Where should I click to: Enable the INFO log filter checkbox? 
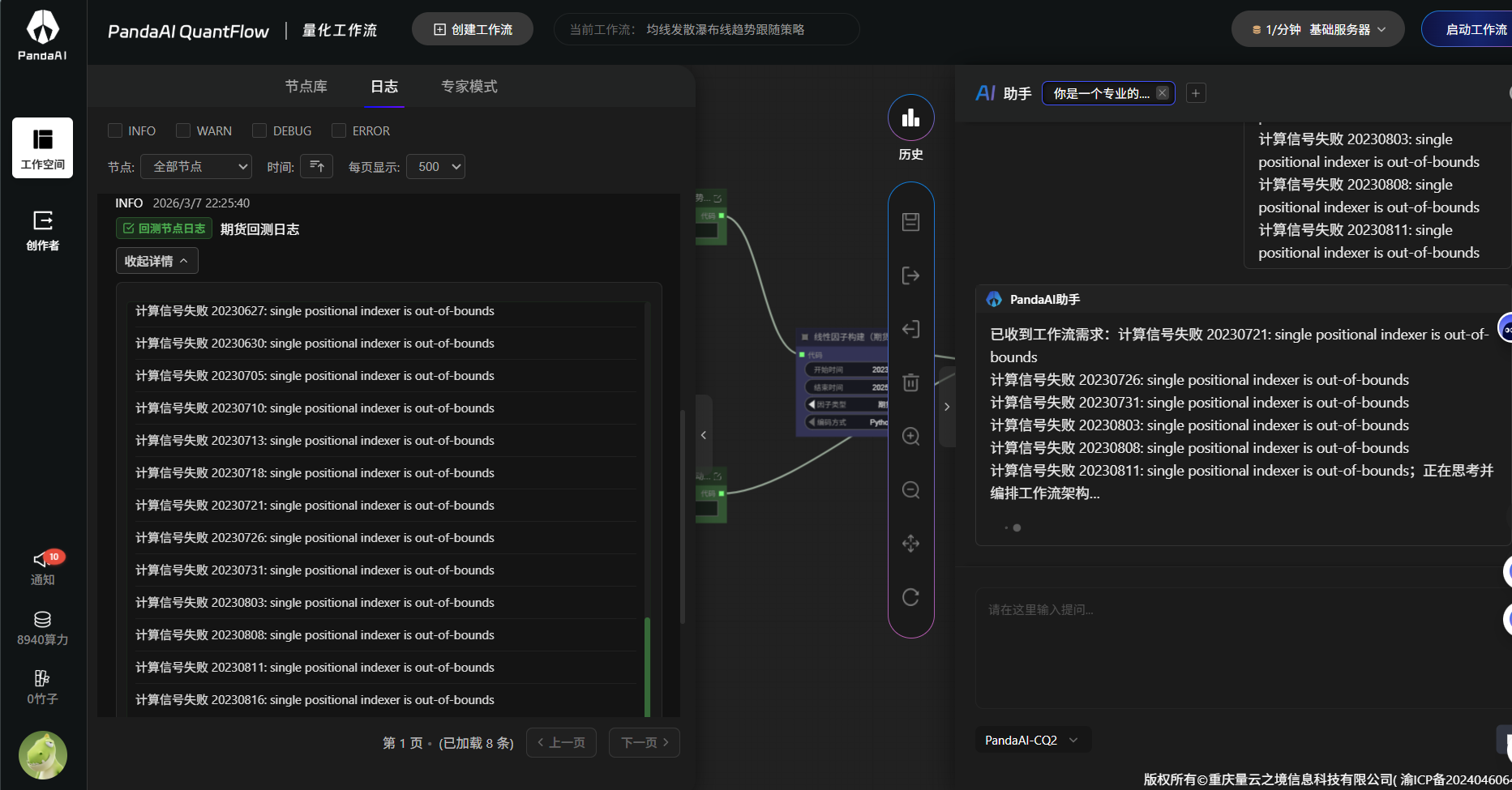115,130
